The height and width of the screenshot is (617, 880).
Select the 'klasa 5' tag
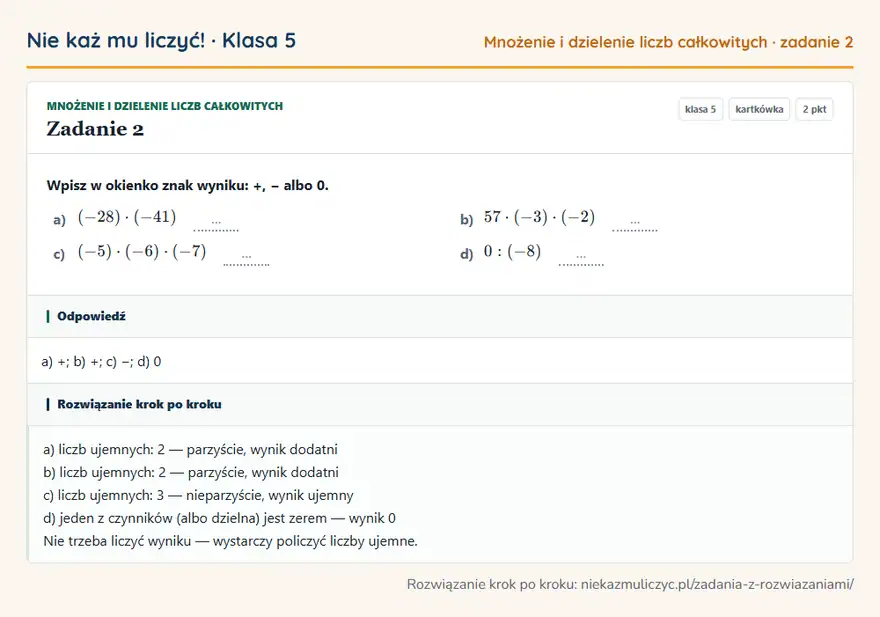click(x=700, y=109)
